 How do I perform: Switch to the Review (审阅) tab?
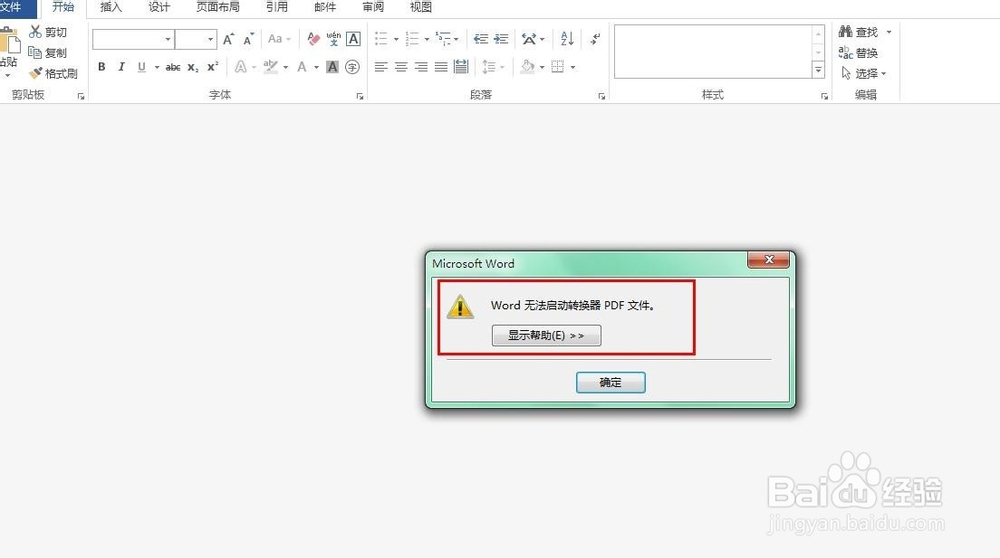point(373,7)
